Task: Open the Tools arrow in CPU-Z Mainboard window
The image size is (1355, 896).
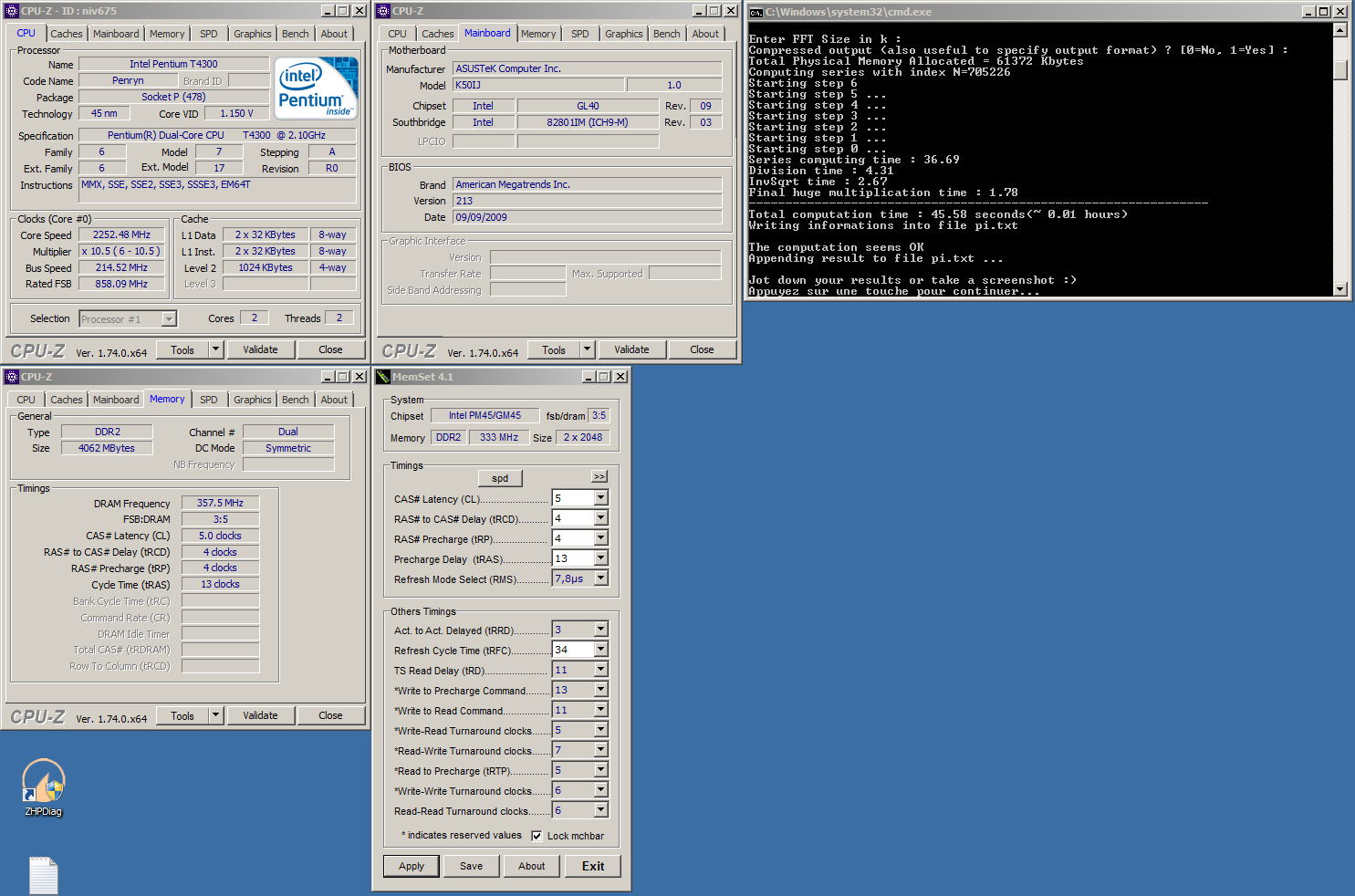Action: coord(588,349)
